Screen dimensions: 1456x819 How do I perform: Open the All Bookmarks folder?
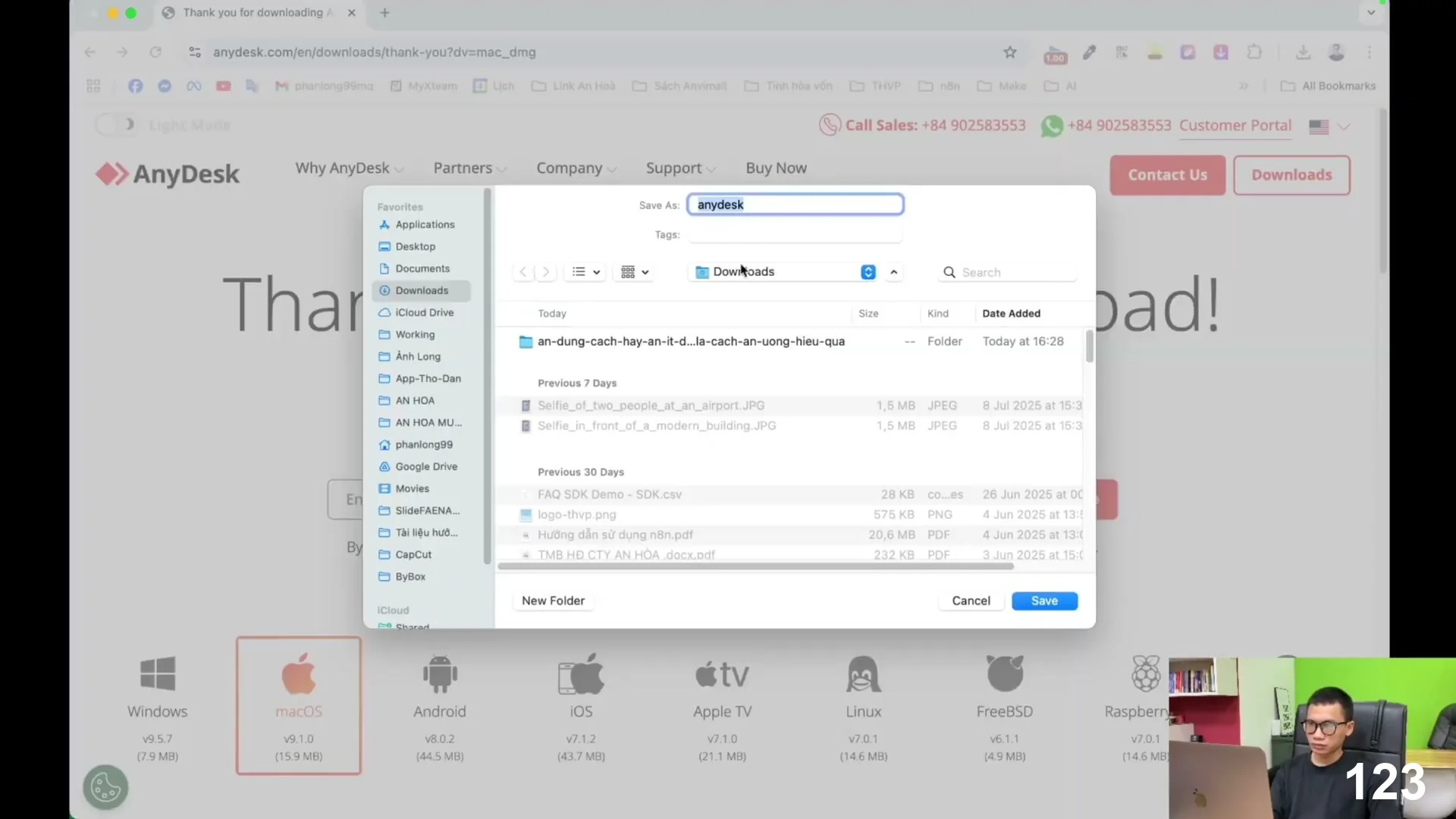click(x=1328, y=86)
